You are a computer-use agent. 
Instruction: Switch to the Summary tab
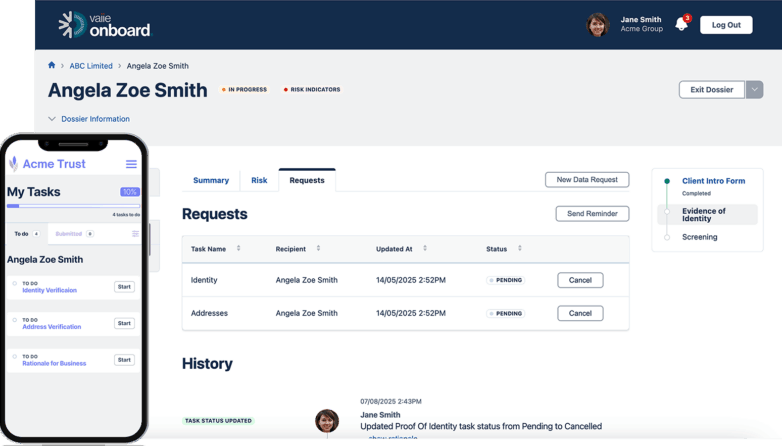click(211, 181)
